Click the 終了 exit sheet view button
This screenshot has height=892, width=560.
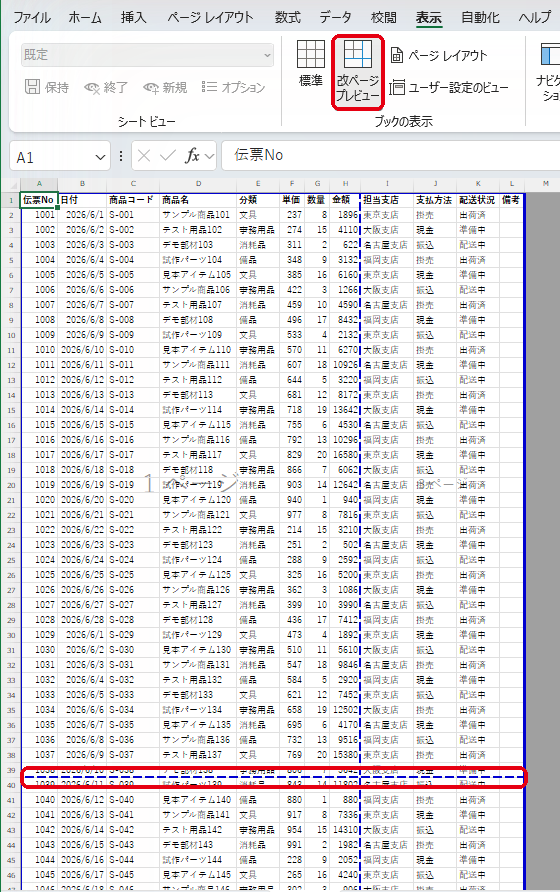(106, 87)
